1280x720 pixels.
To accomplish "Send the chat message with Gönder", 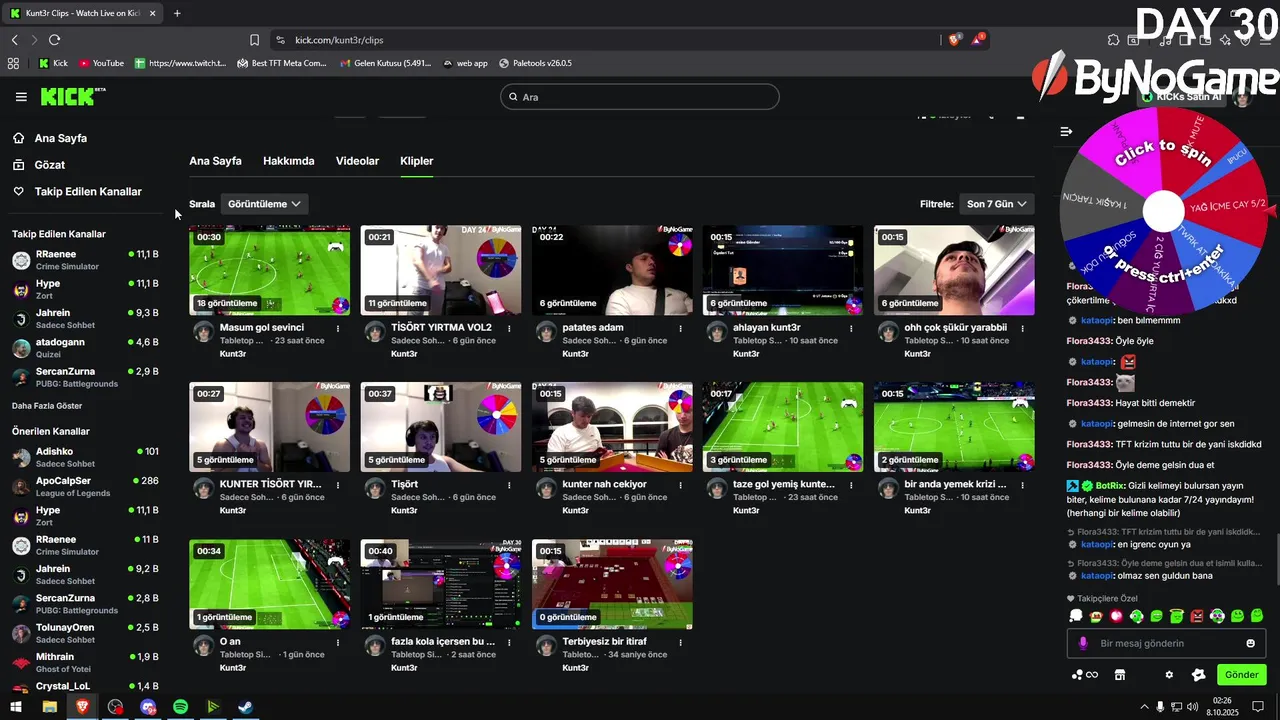I will pyautogui.click(x=1241, y=675).
